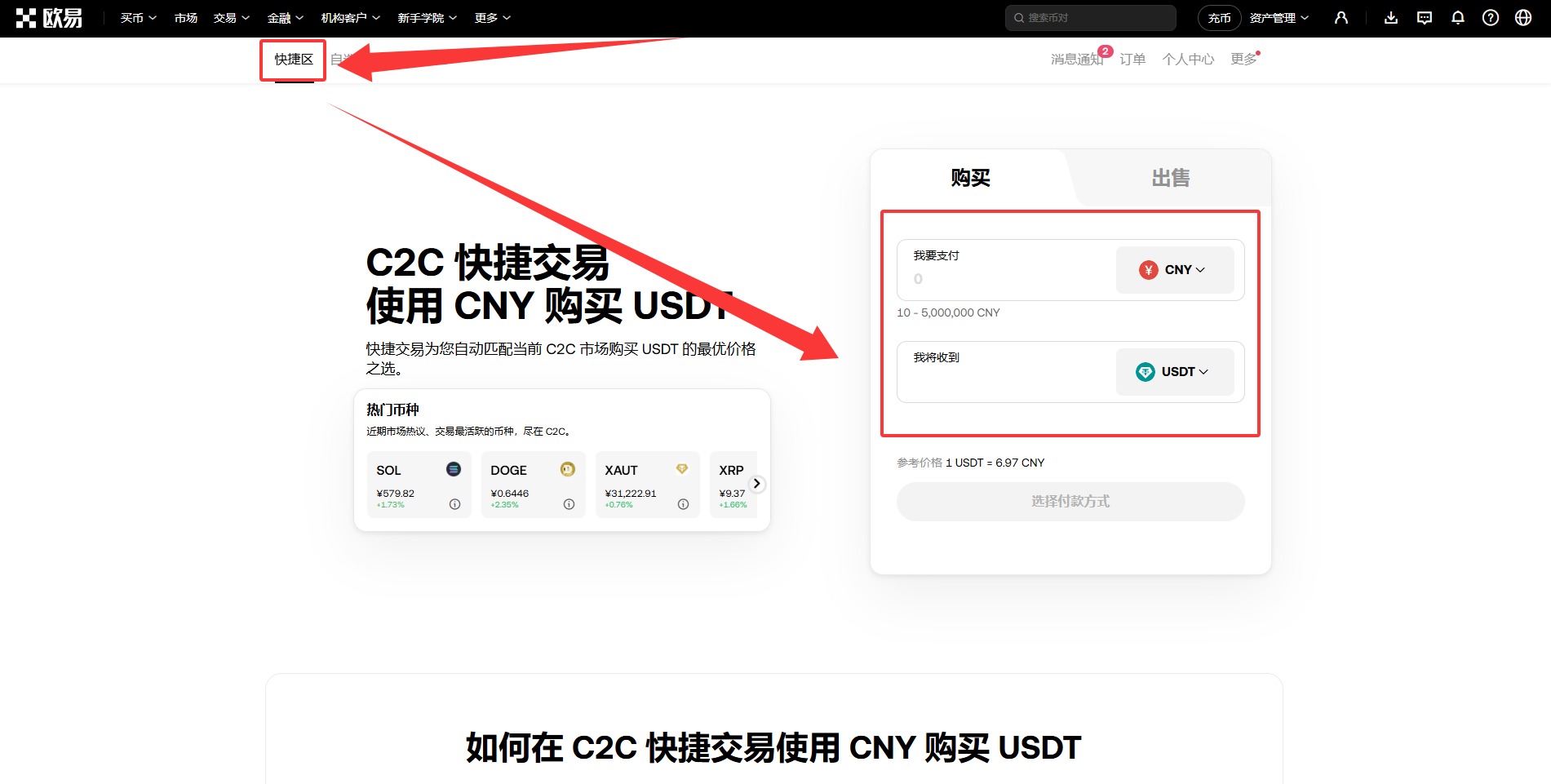
Task: Click the 选择付款方式 button
Action: [x=1070, y=502]
